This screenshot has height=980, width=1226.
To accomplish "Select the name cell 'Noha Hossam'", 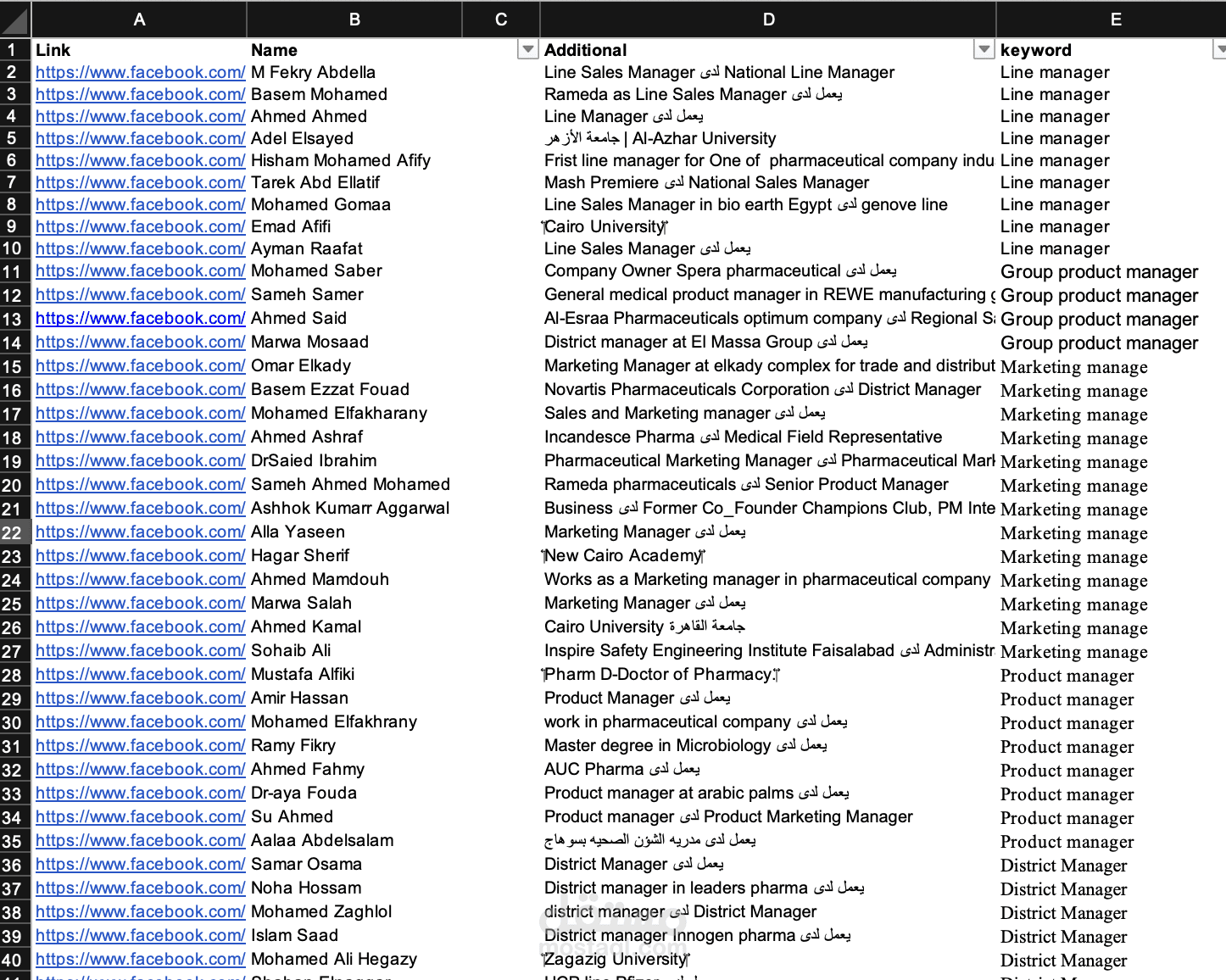I will pos(354,888).
